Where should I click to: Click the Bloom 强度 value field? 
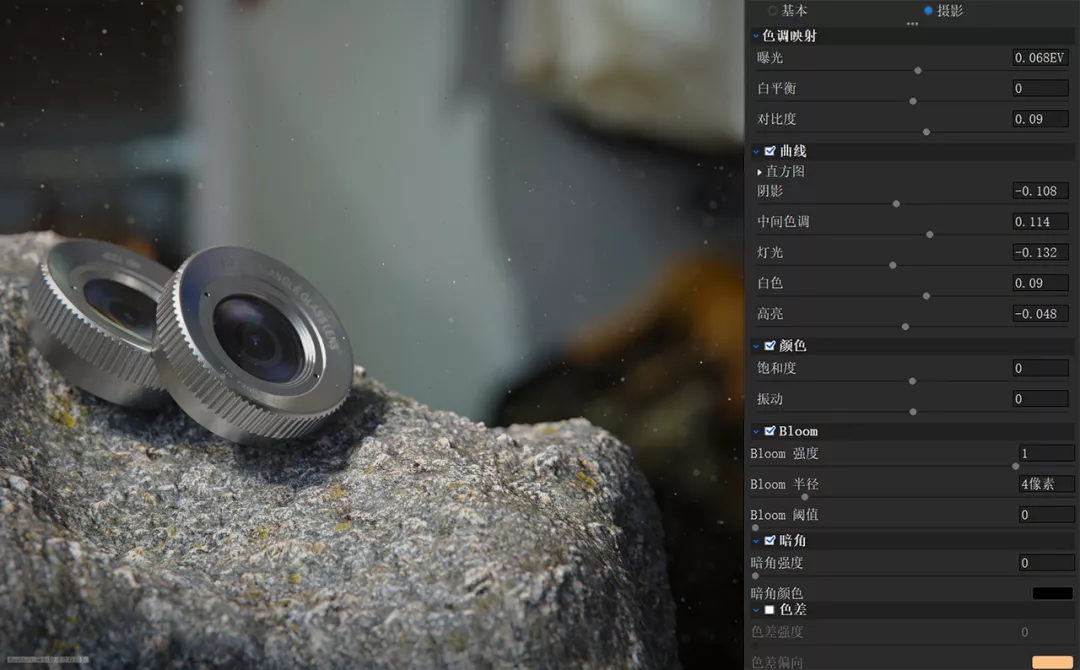coord(1046,453)
